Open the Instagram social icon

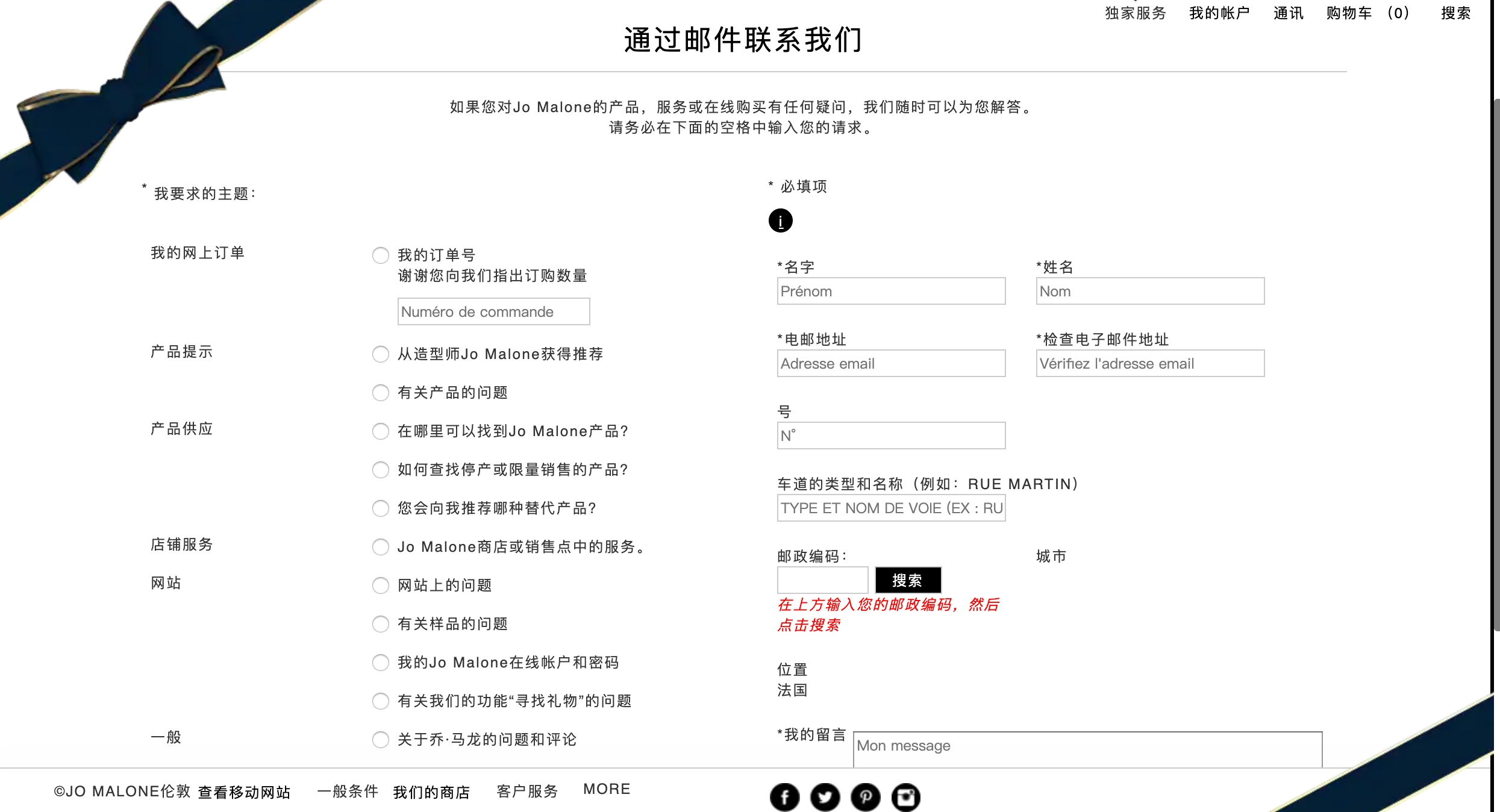(x=905, y=797)
